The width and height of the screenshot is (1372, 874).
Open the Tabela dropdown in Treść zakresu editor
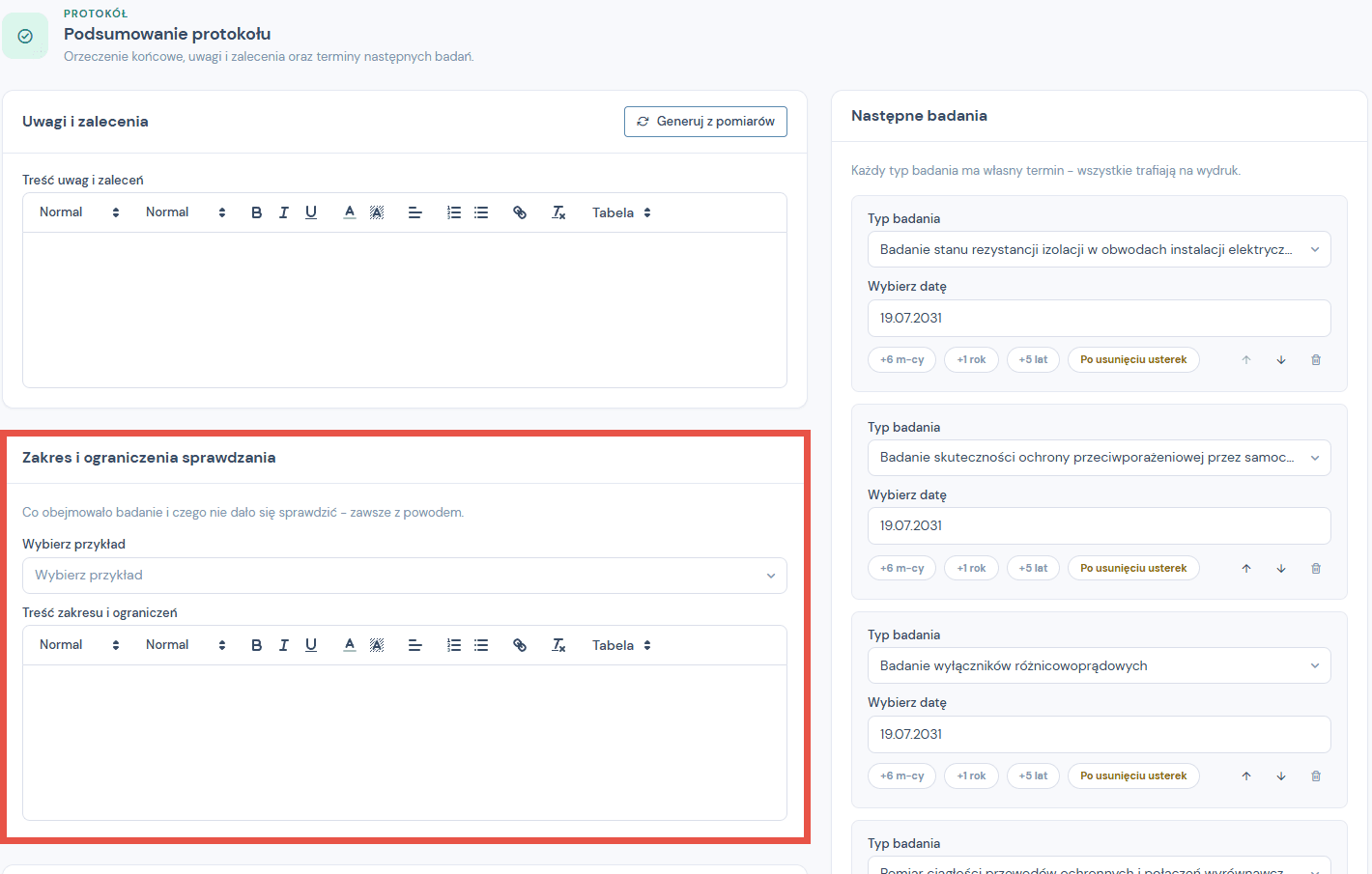(x=621, y=645)
